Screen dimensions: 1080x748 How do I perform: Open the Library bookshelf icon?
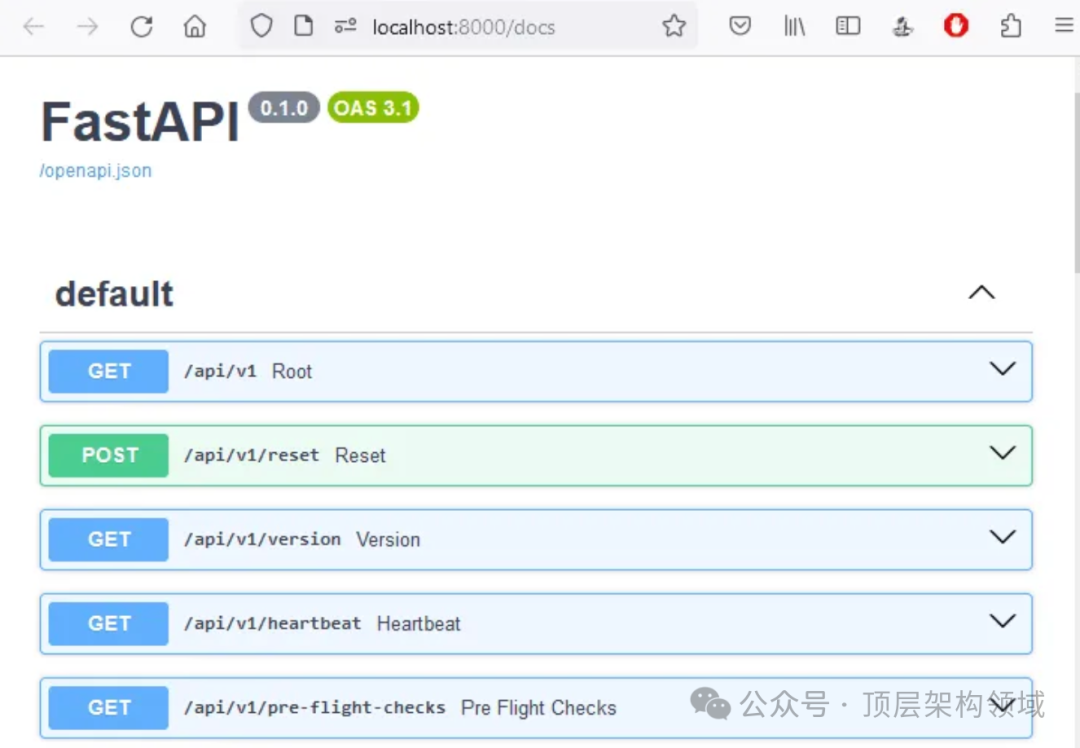(794, 26)
